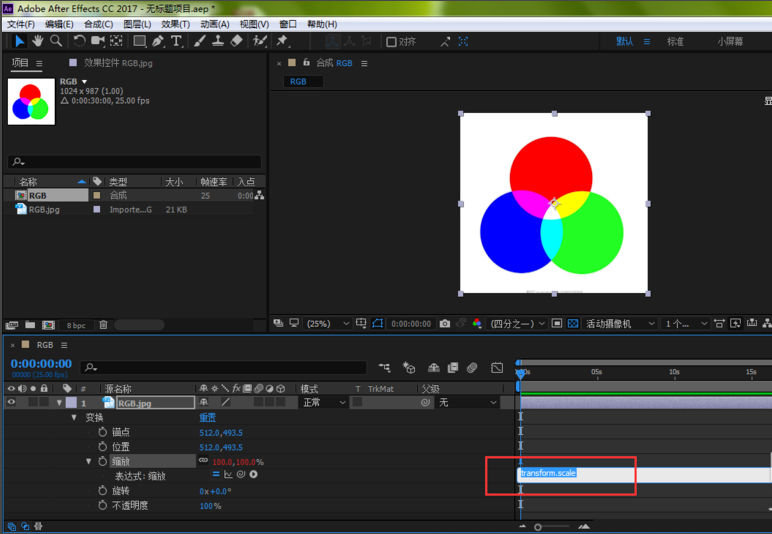Click the snapshot camera icon in viewer
Image resolution: width=772 pixels, height=534 pixels.
click(x=445, y=324)
